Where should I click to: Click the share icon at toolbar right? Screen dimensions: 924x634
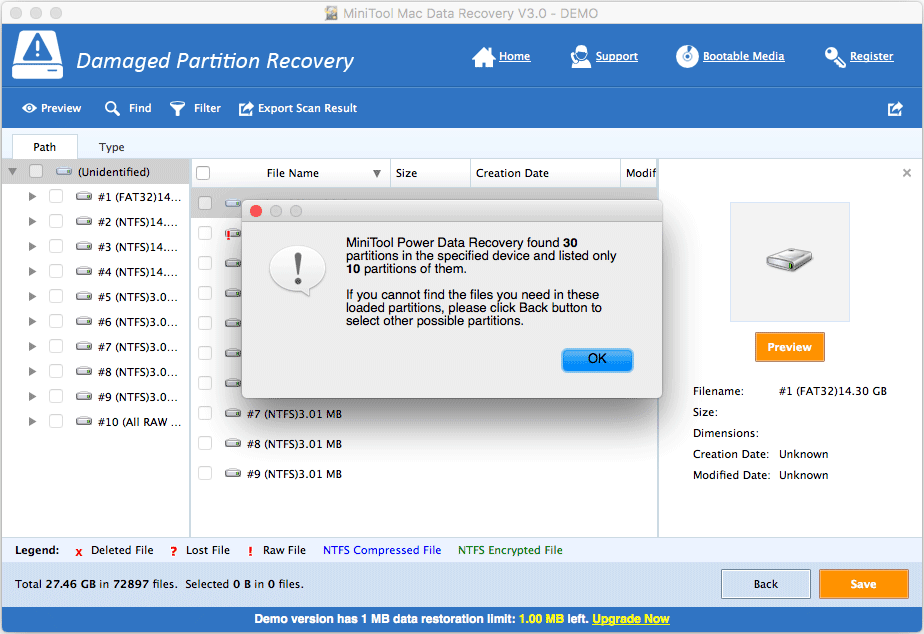pyautogui.click(x=895, y=109)
